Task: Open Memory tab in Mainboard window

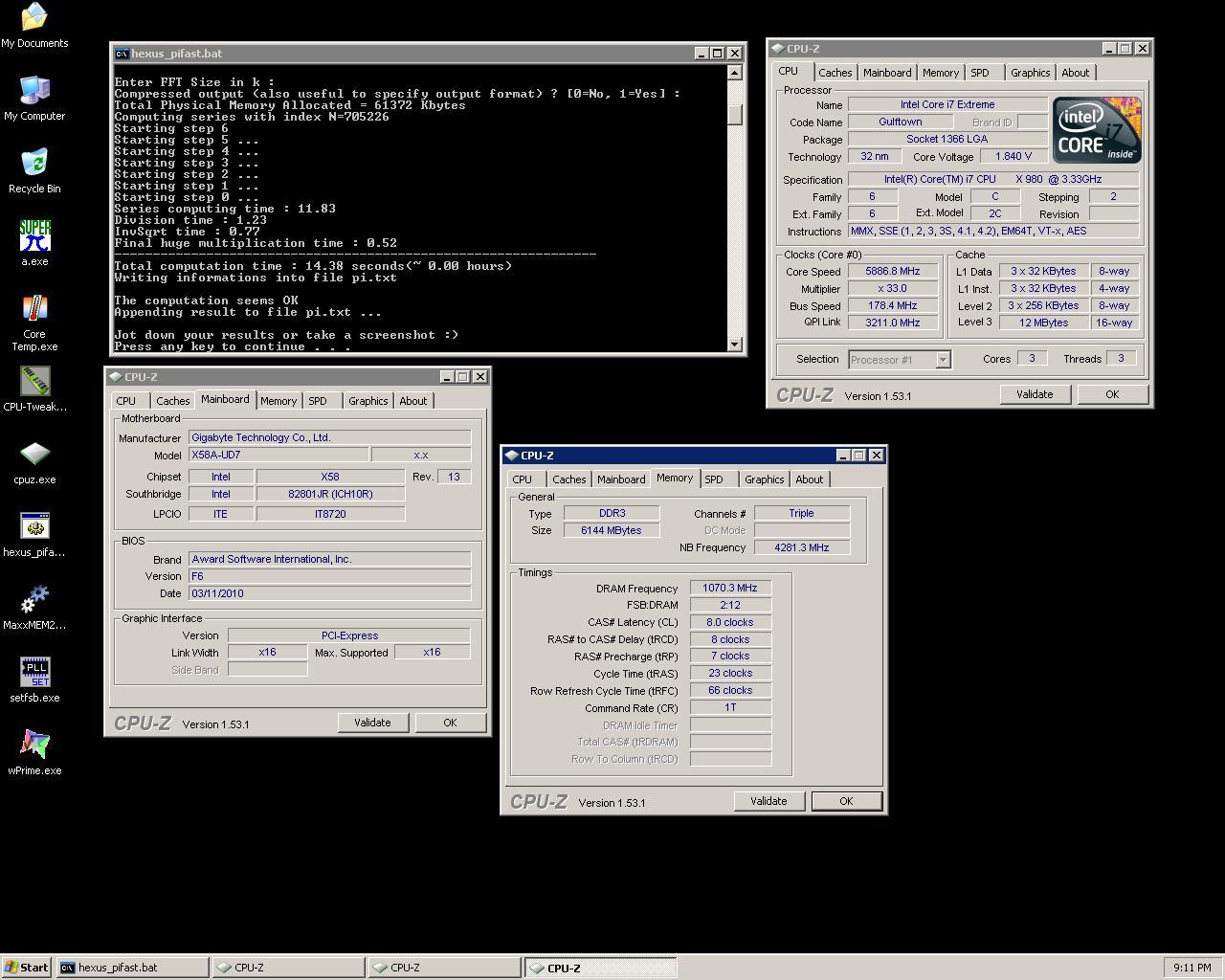Action: click(x=278, y=401)
